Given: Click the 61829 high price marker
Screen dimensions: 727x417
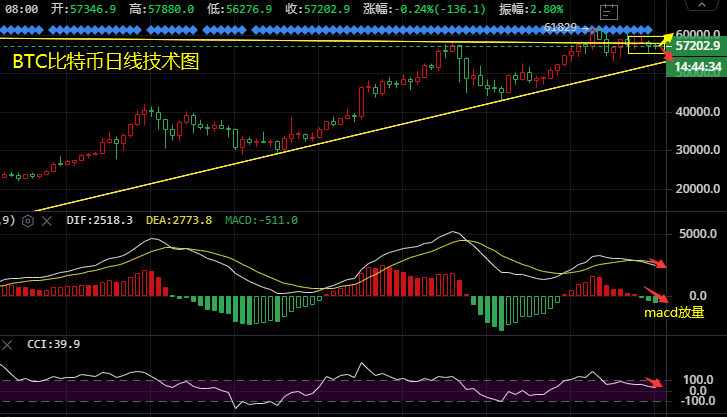Looking at the screenshot, I should 561,27.
